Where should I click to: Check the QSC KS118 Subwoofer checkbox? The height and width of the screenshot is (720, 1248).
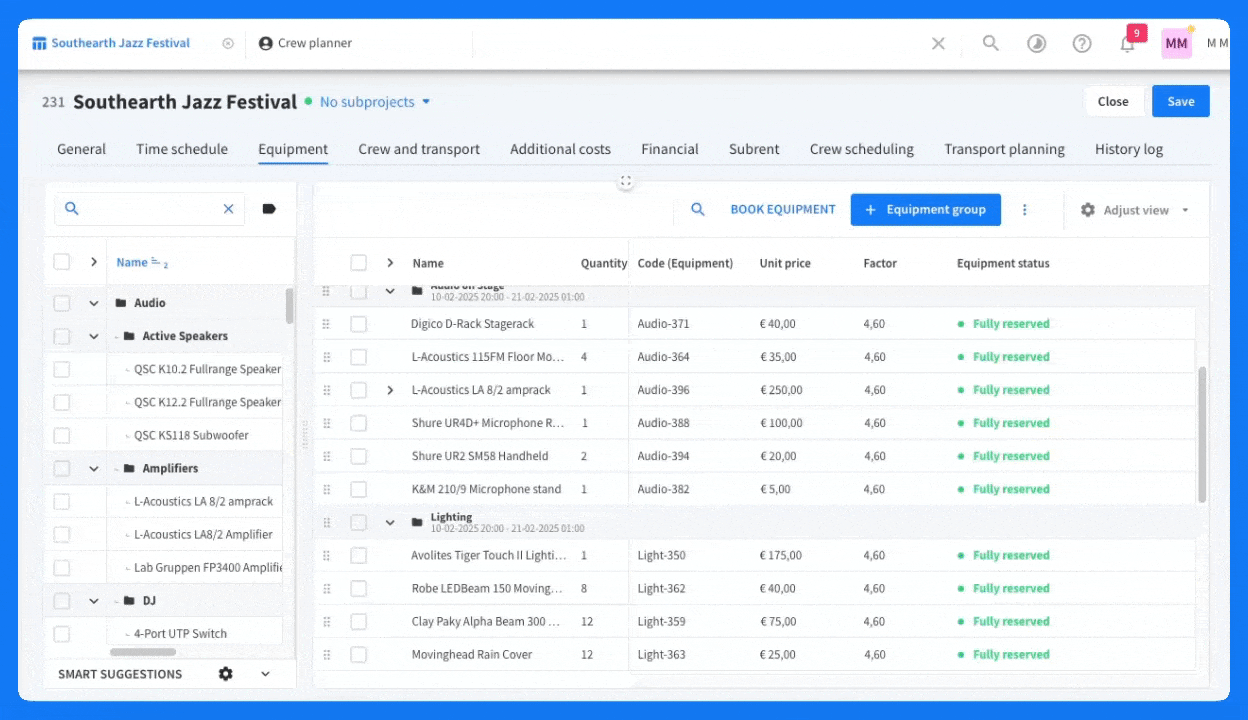(x=62, y=435)
